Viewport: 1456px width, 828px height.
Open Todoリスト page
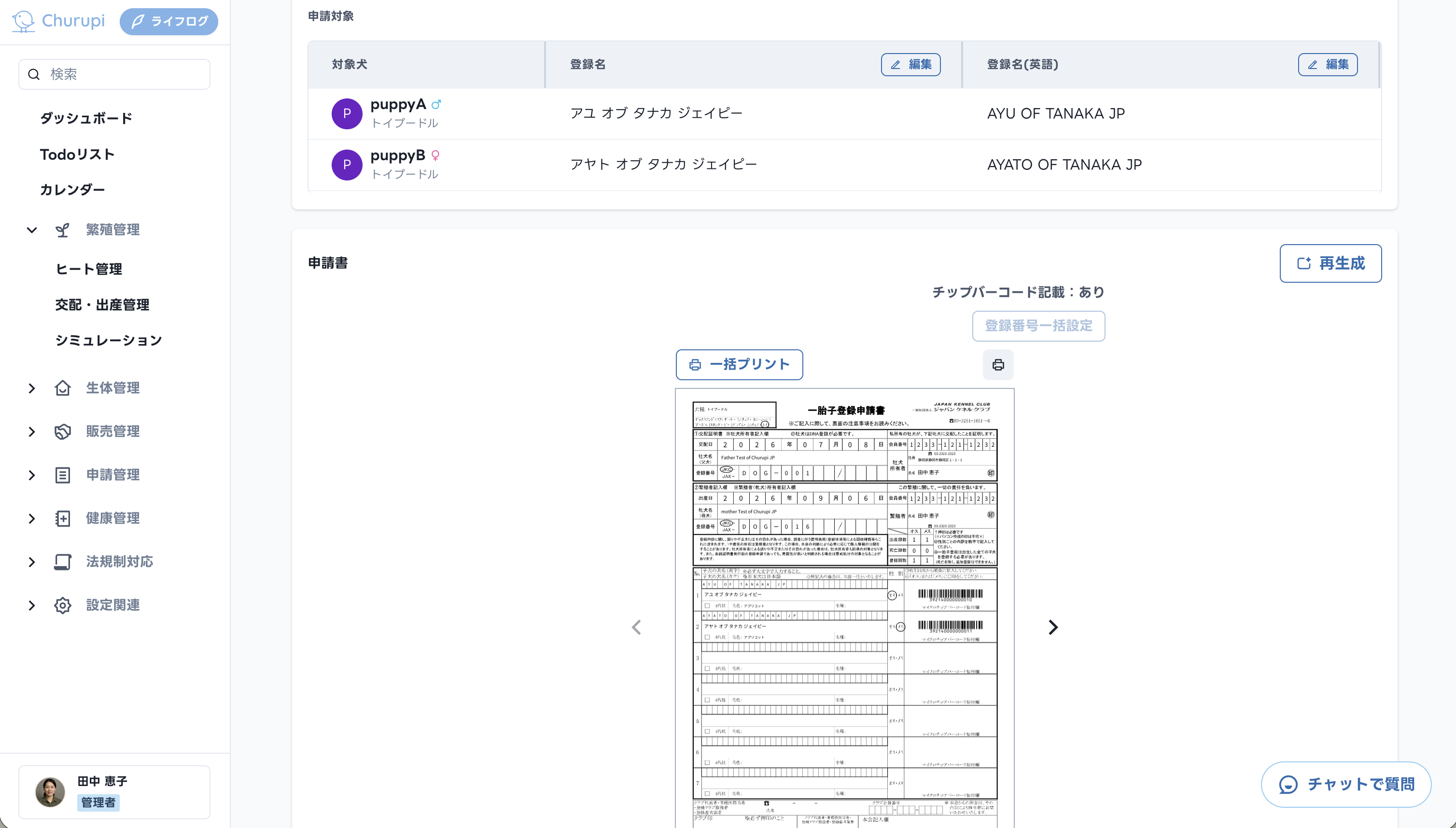(x=77, y=154)
